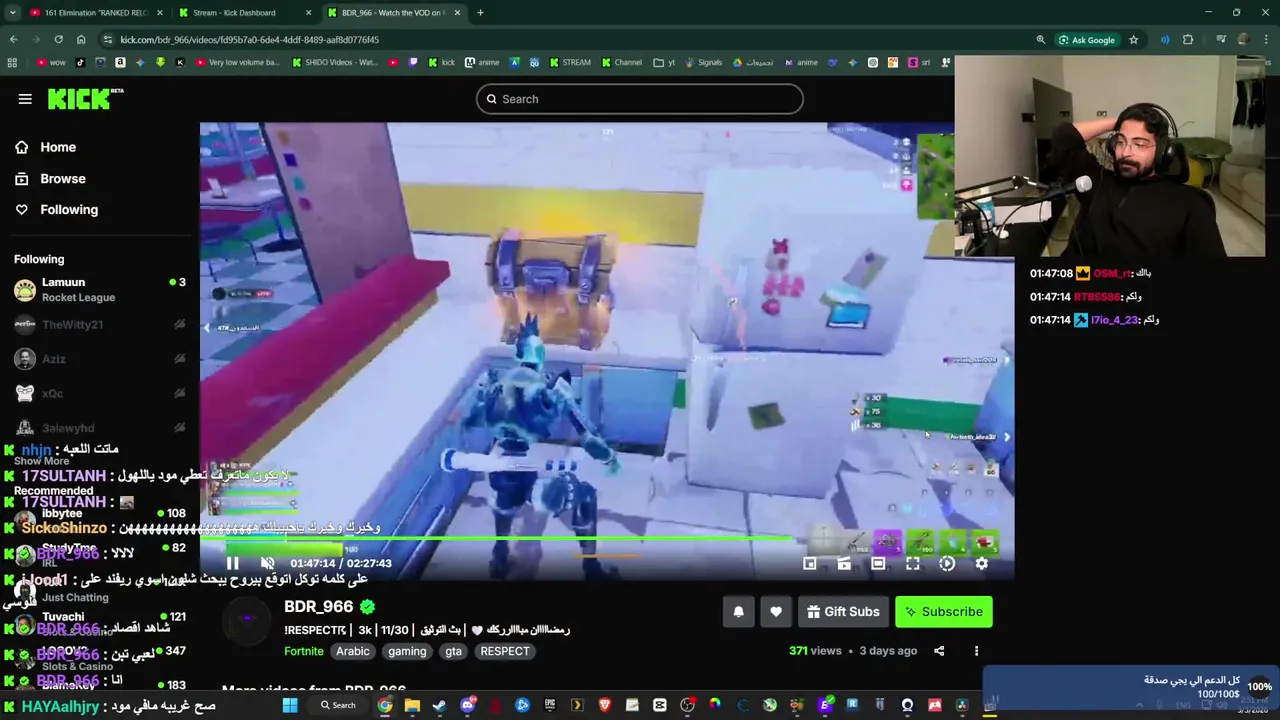Image resolution: width=1280 pixels, height=720 pixels.
Task: Open the zoom magnifier icon in address bar
Action: click(x=1041, y=39)
